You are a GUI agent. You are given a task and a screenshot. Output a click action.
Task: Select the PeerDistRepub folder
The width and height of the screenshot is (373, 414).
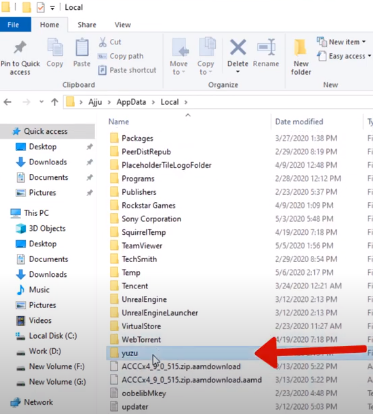point(146,152)
